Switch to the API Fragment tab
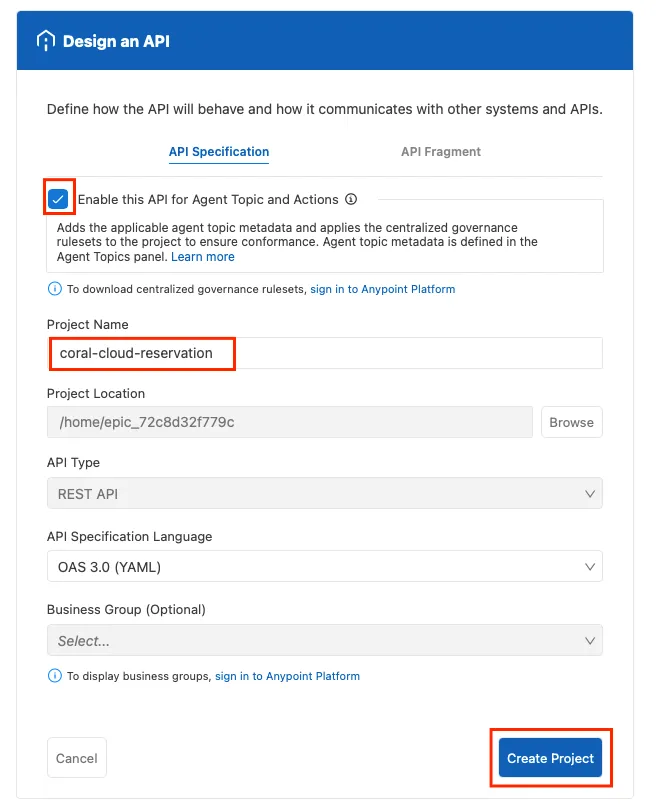658x806 pixels. [441, 152]
